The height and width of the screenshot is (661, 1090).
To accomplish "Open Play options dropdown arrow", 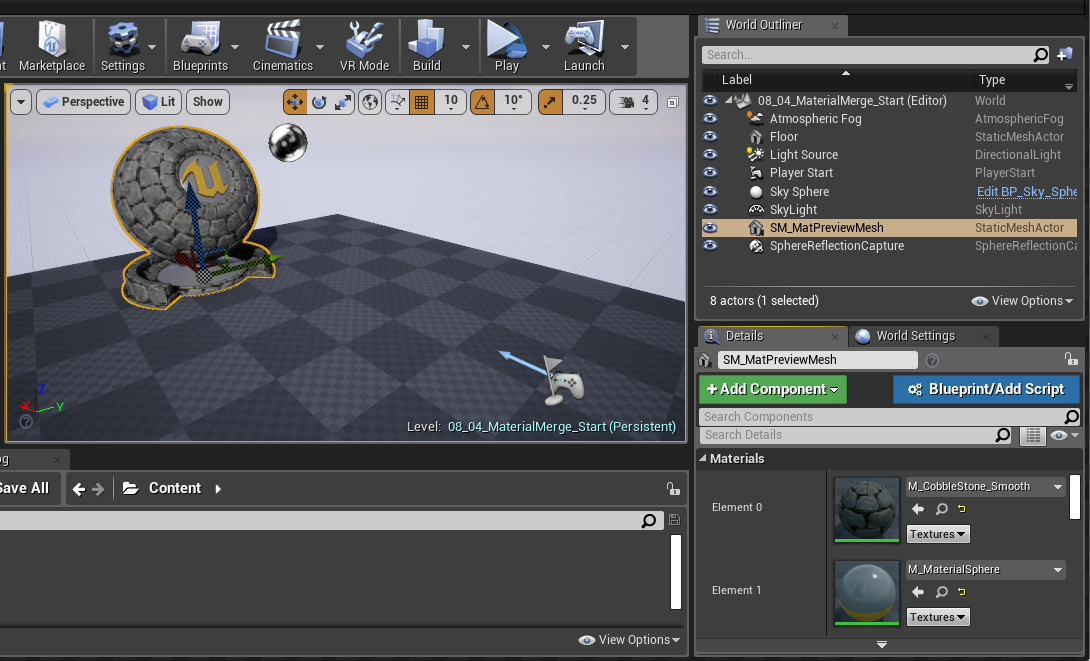I will [x=546, y=47].
